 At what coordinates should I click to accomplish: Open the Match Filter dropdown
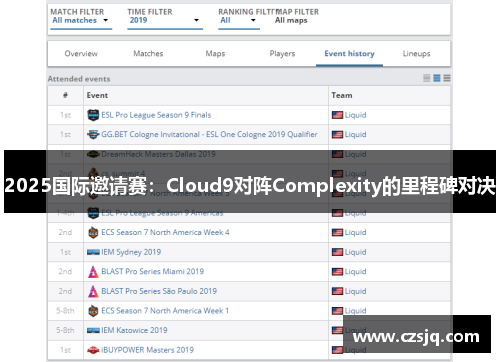click(81, 21)
